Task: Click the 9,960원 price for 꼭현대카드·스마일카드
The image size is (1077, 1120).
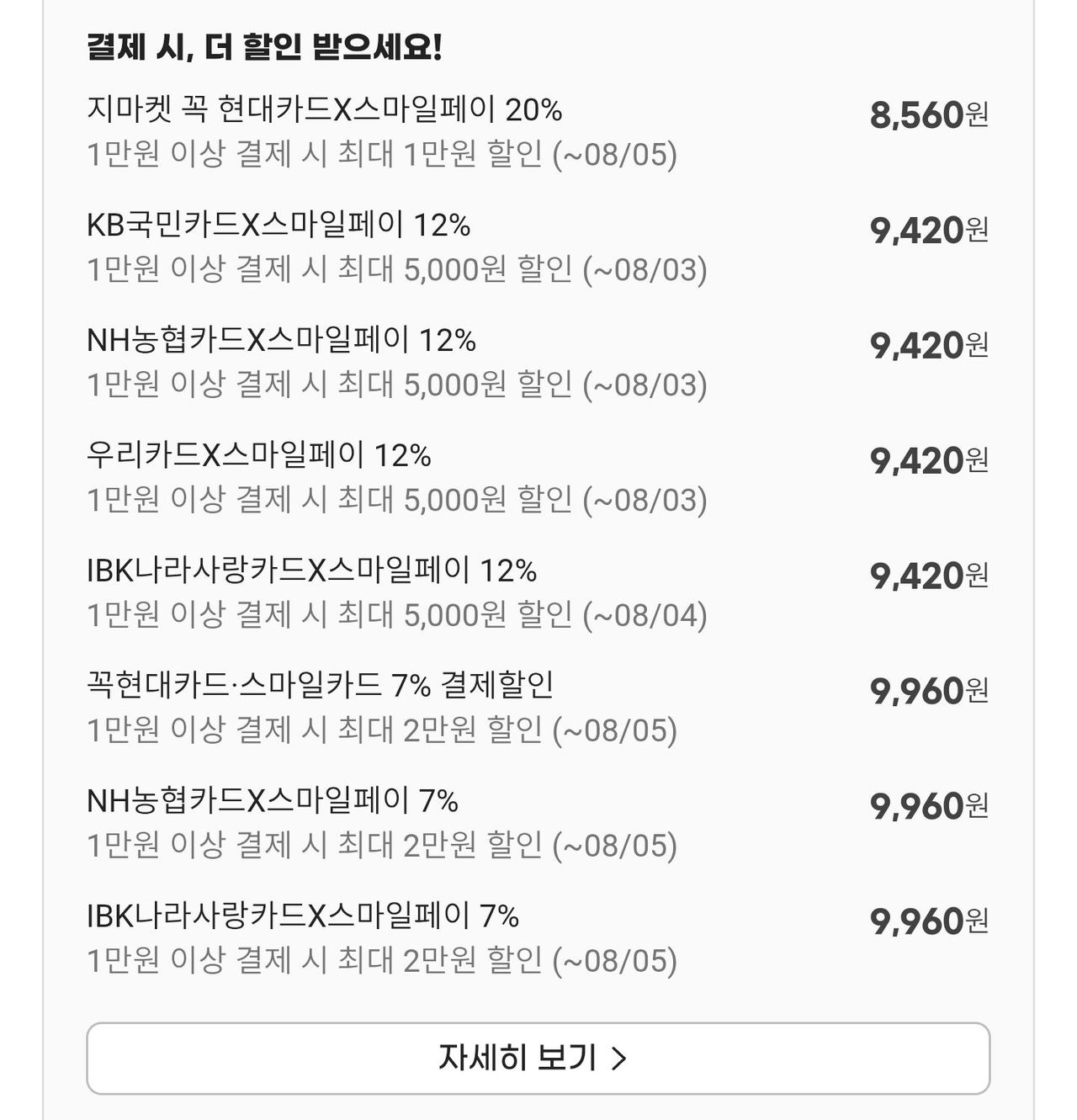Action: (x=930, y=691)
